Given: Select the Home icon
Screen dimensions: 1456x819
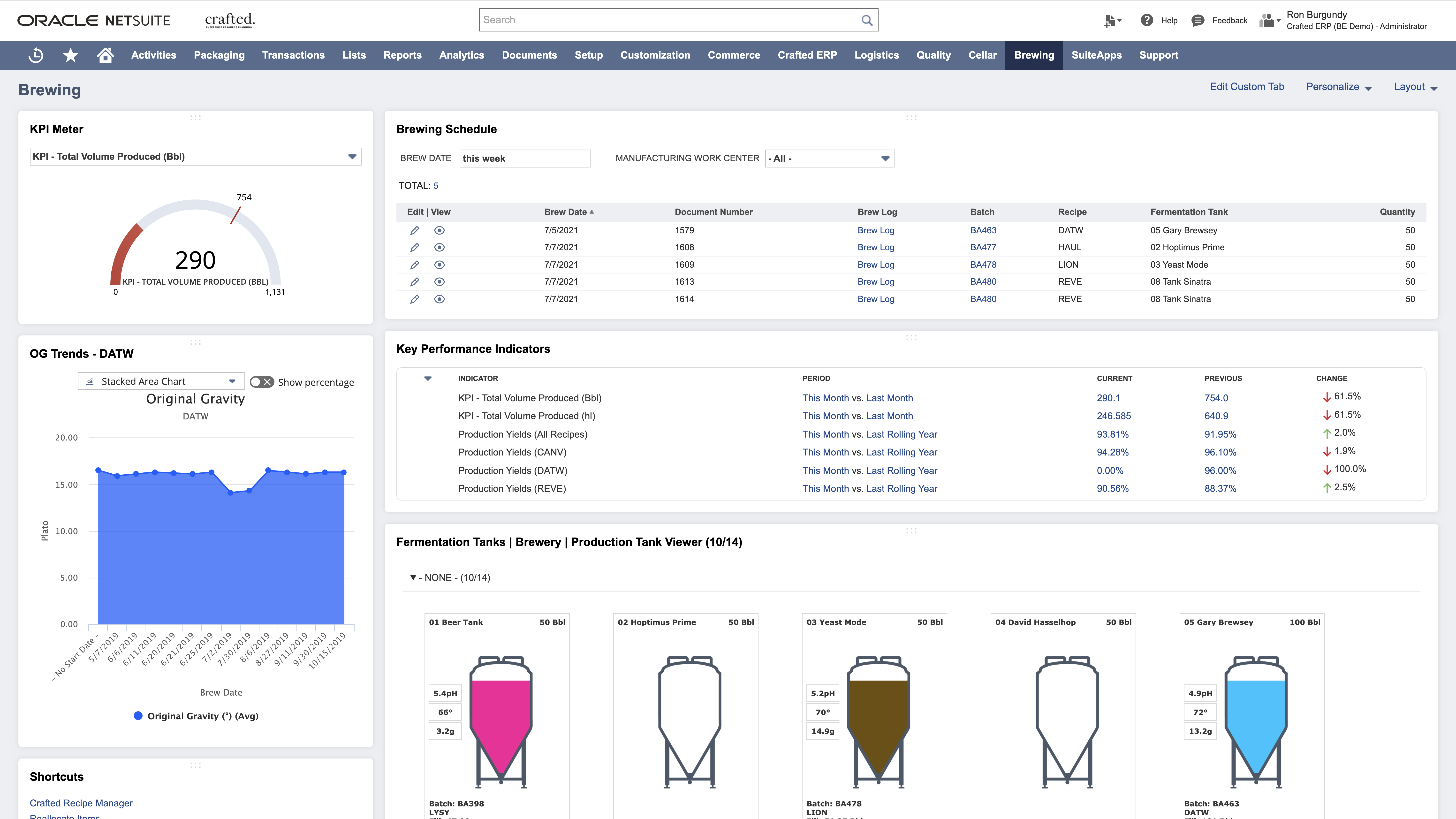Looking at the screenshot, I should [x=105, y=55].
